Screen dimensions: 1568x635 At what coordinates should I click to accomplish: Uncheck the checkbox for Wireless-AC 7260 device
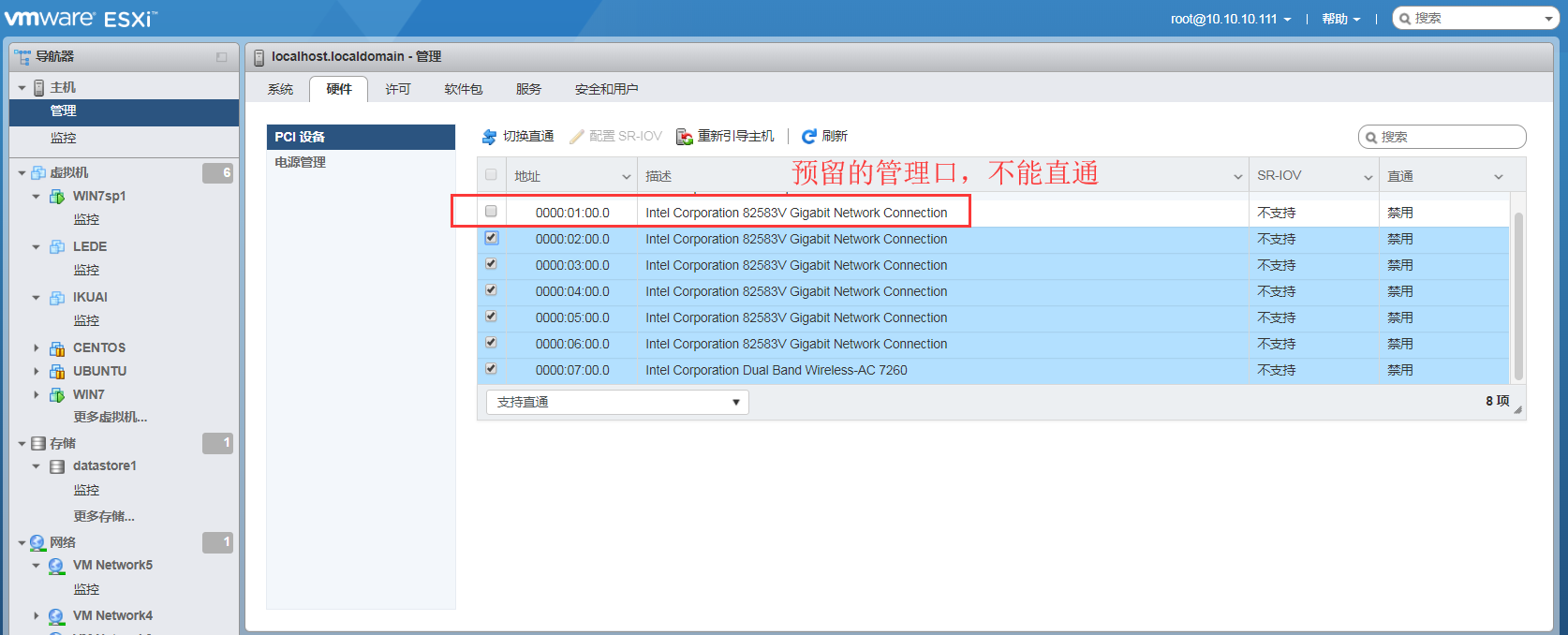[491, 369]
